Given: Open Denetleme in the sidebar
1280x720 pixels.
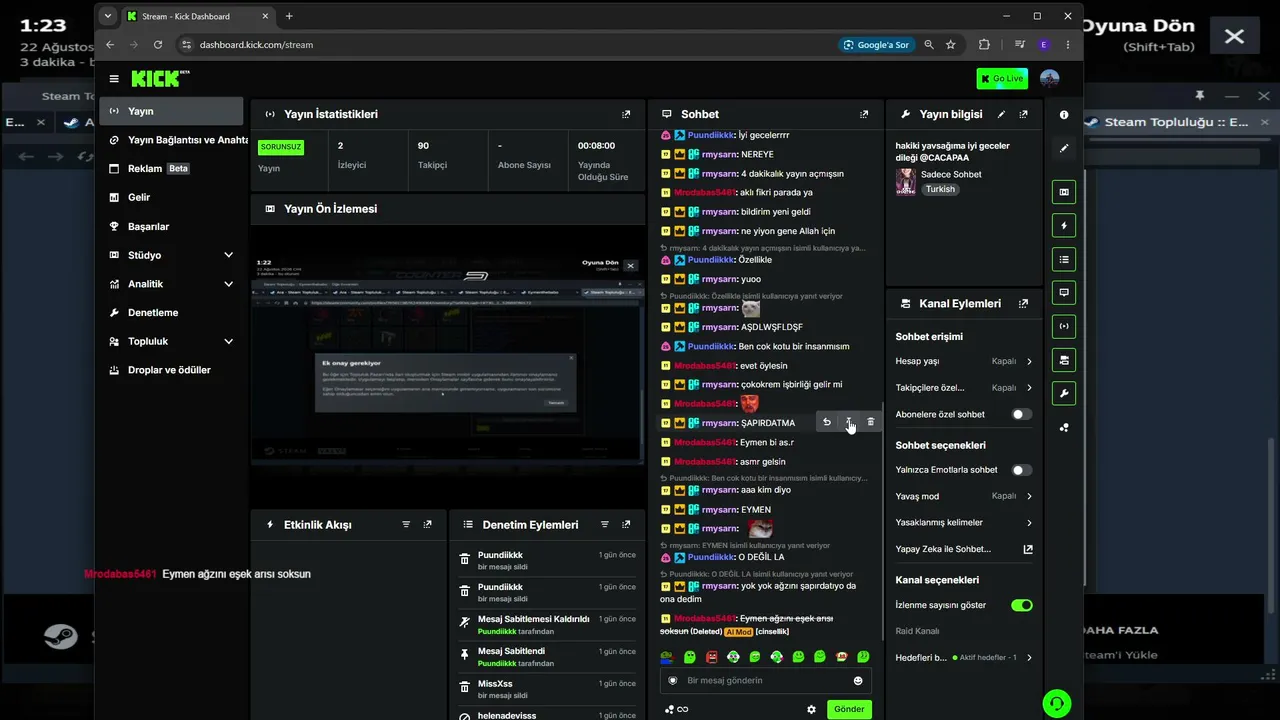Looking at the screenshot, I should coord(171,313).
